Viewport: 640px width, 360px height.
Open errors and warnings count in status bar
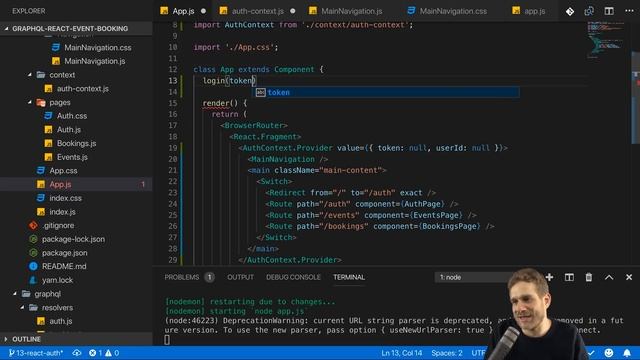pyautogui.click(x=104, y=353)
